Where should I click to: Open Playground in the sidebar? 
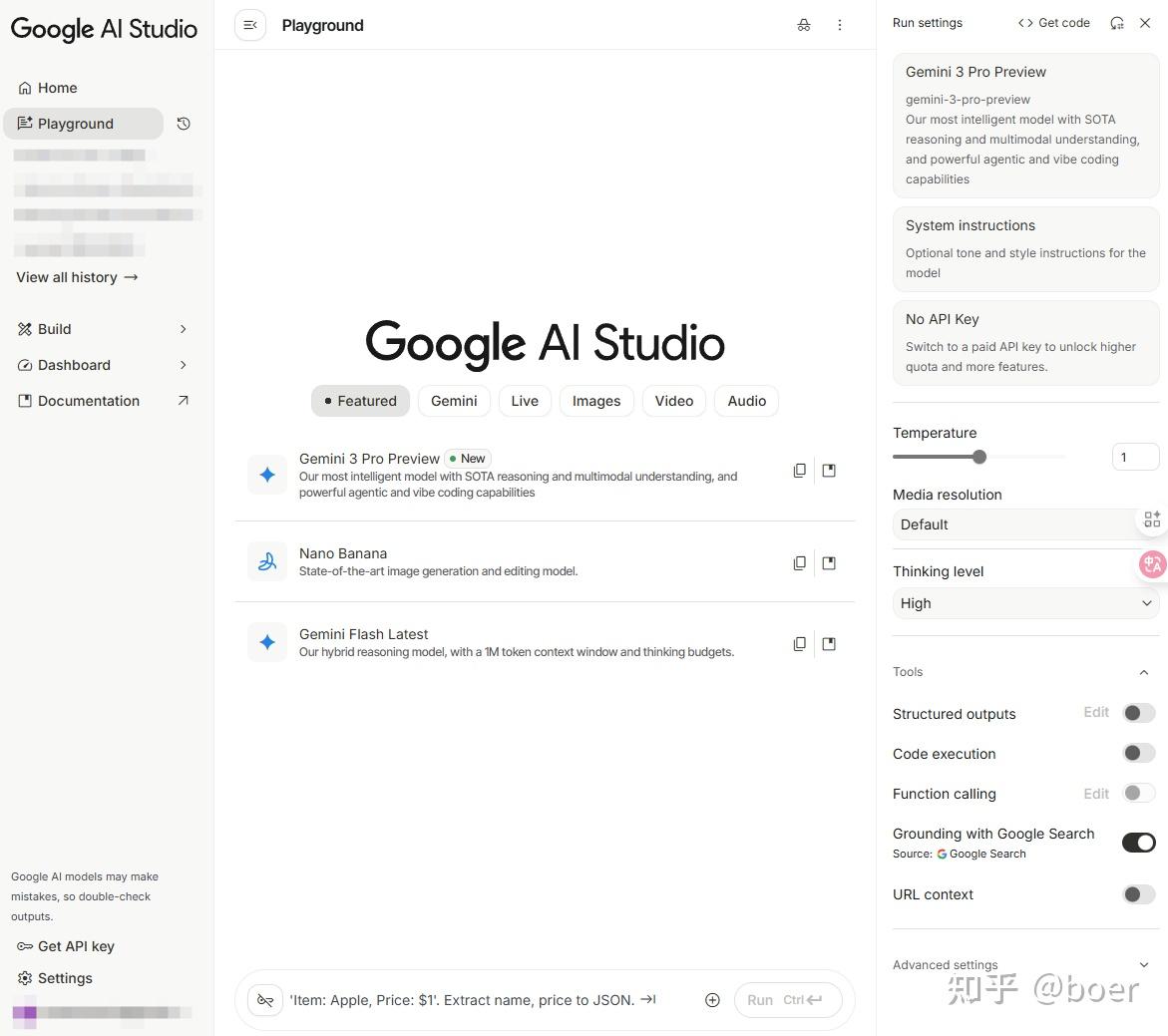(84, 124)
